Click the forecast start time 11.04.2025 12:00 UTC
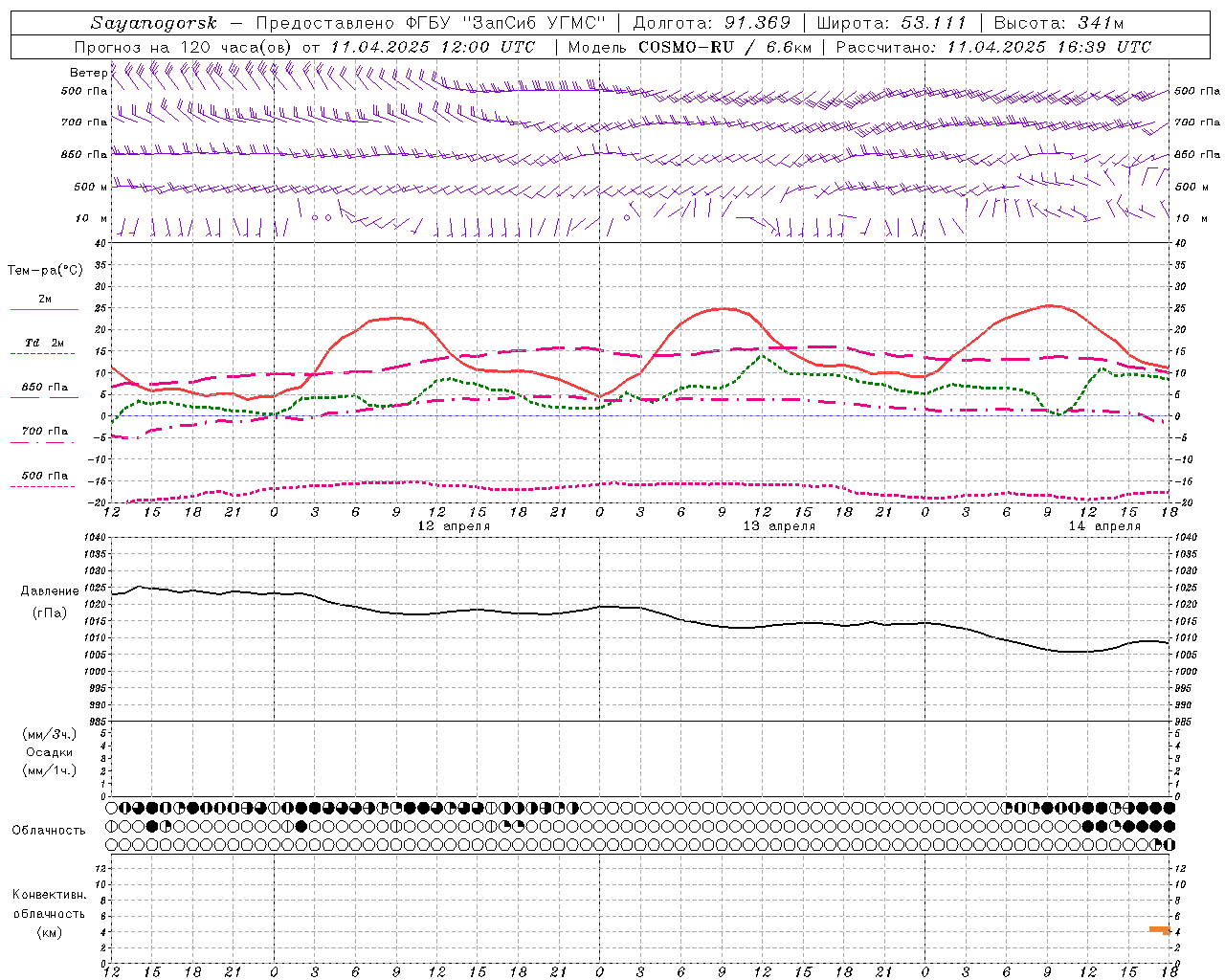This screenshot has height=980, width=1225. pyautogui.click(x=433, y=47)
